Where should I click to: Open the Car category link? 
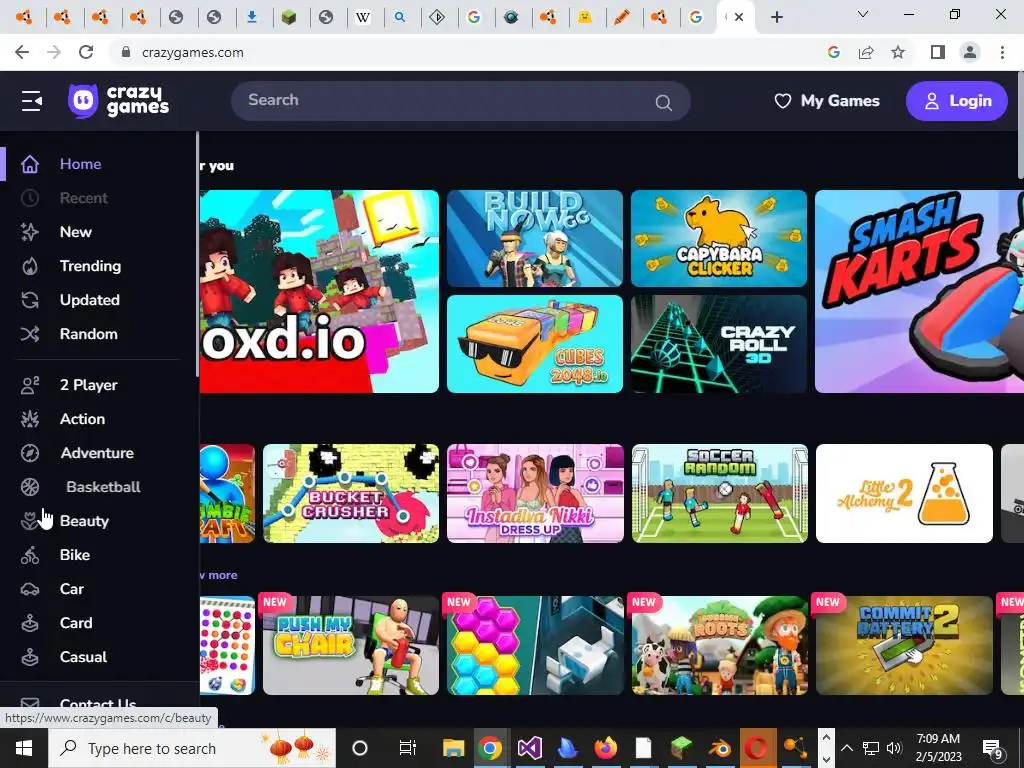tap(72, 589)
